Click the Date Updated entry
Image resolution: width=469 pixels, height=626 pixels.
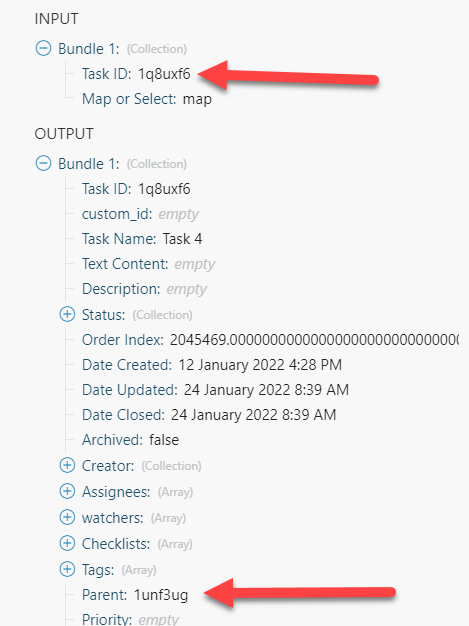point(215,390)
